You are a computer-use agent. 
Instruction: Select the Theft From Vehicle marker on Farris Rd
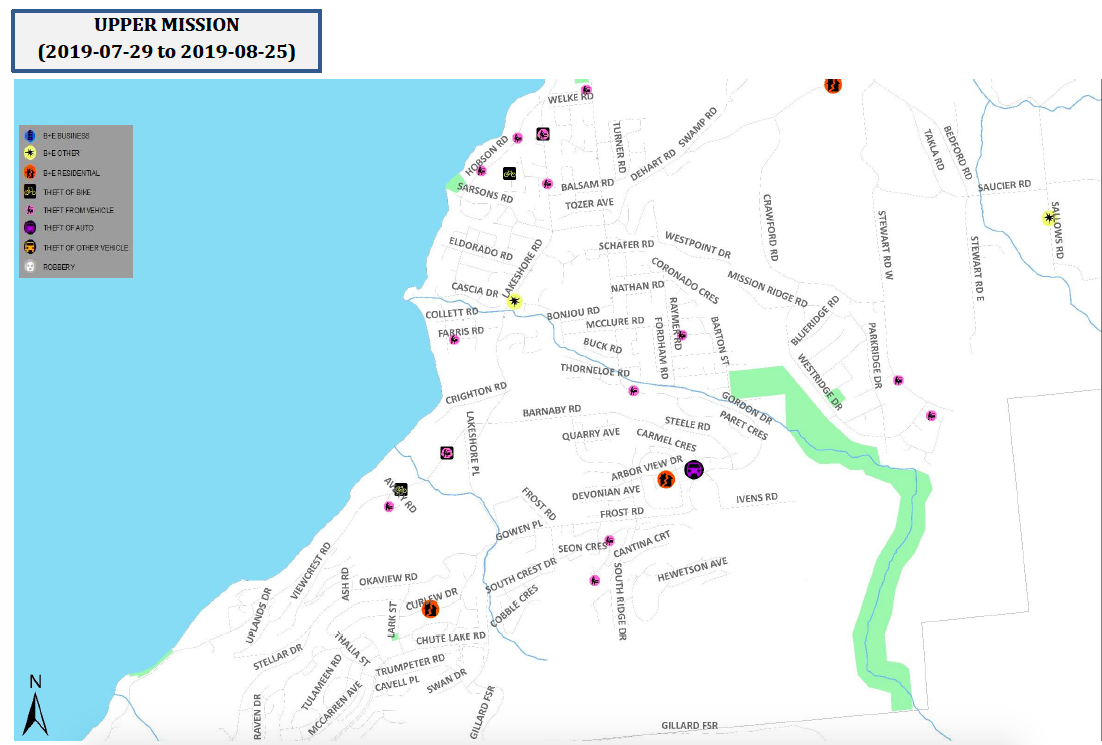click(x=454, y=340)
